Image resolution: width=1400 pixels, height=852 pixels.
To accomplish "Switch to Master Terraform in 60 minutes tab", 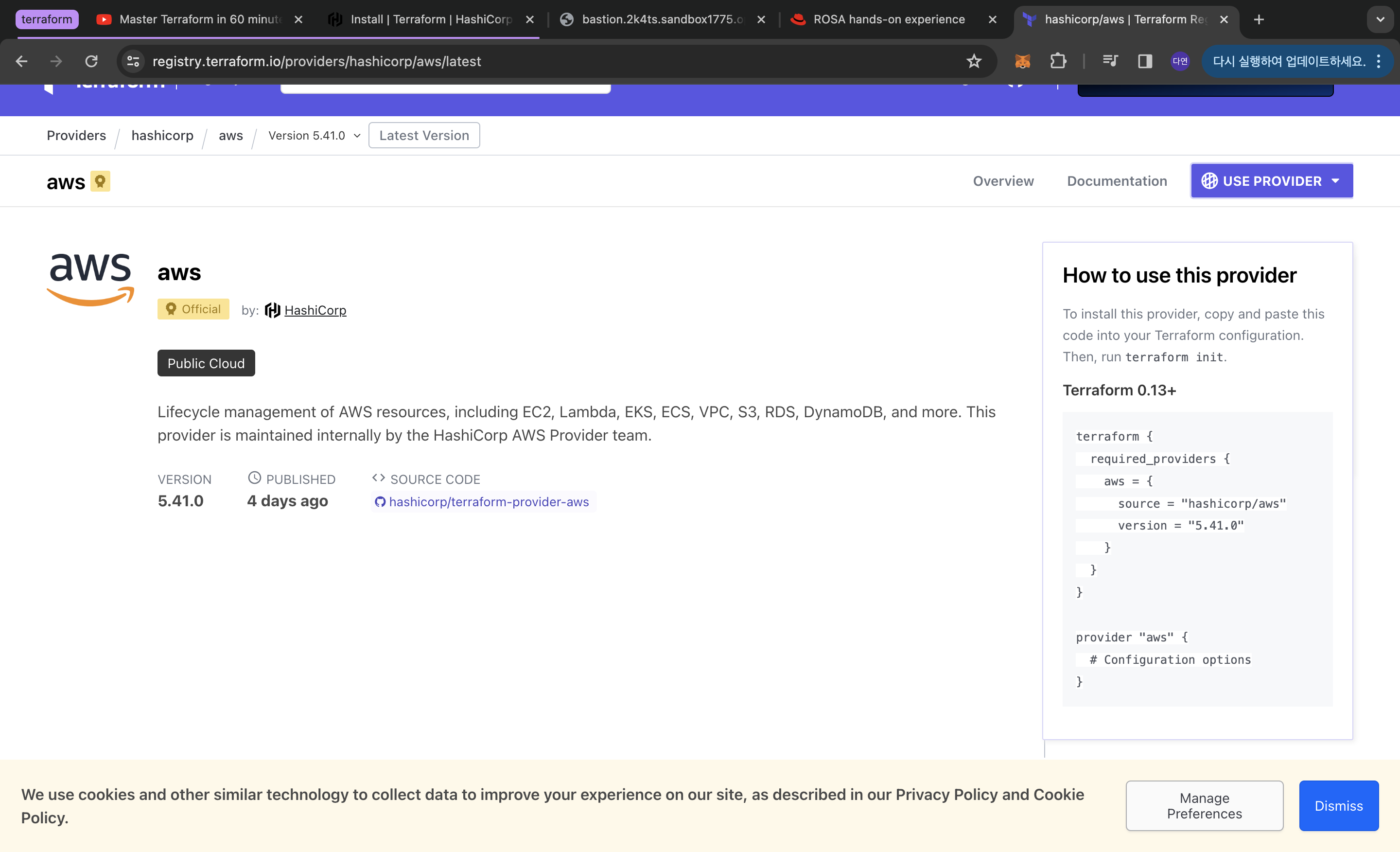I will pyautogui.click(x=200, y=20).
